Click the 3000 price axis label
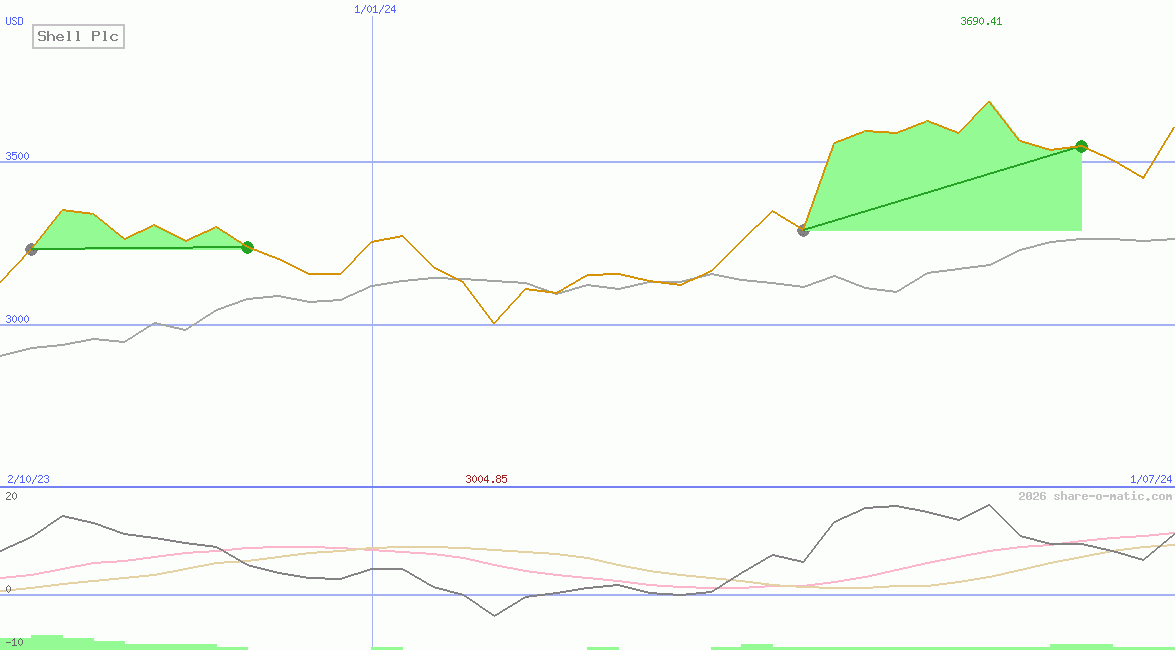This screenshot has width=1175, height=650. pyautogui.click(x=17, y=319)
